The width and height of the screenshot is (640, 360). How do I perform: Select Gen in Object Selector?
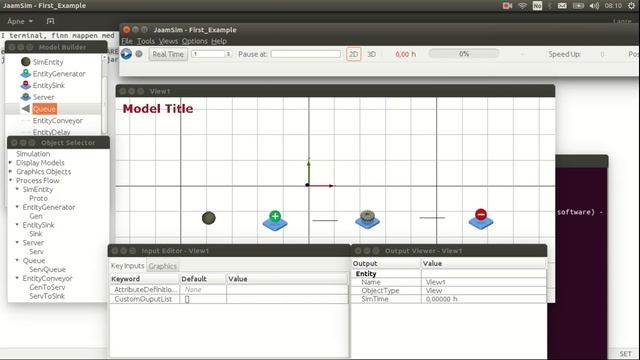click(36, 216)
